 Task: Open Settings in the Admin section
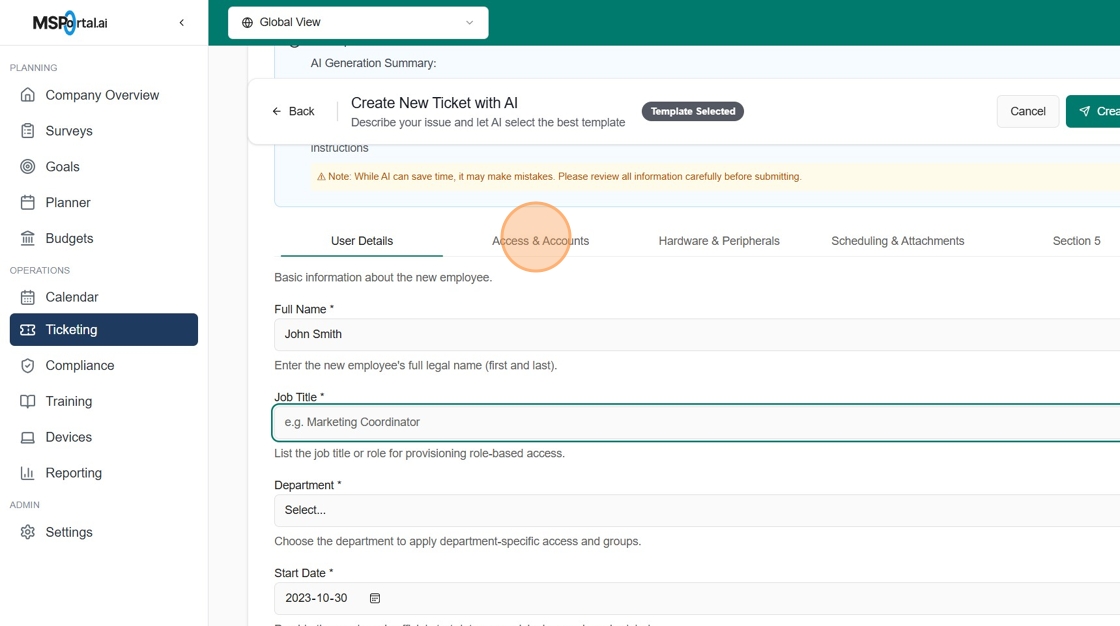68,532
